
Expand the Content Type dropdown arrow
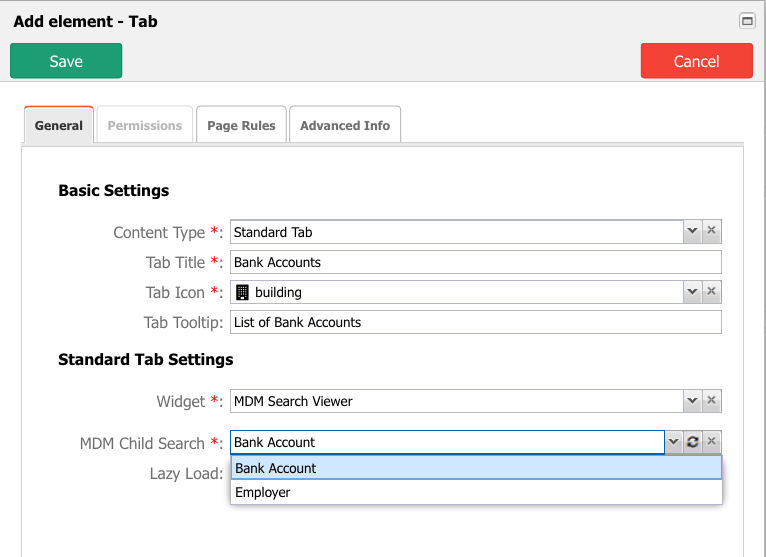(692, 232)
